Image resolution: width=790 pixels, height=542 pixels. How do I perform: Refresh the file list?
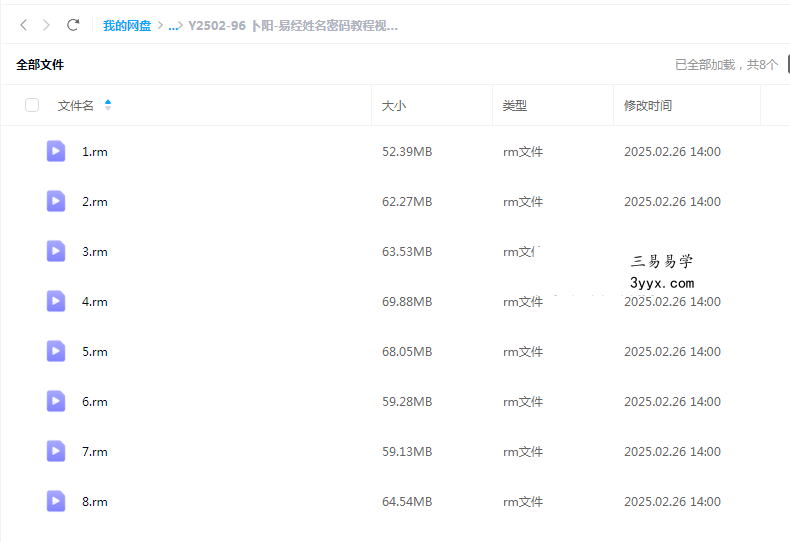tap(73, 25)
